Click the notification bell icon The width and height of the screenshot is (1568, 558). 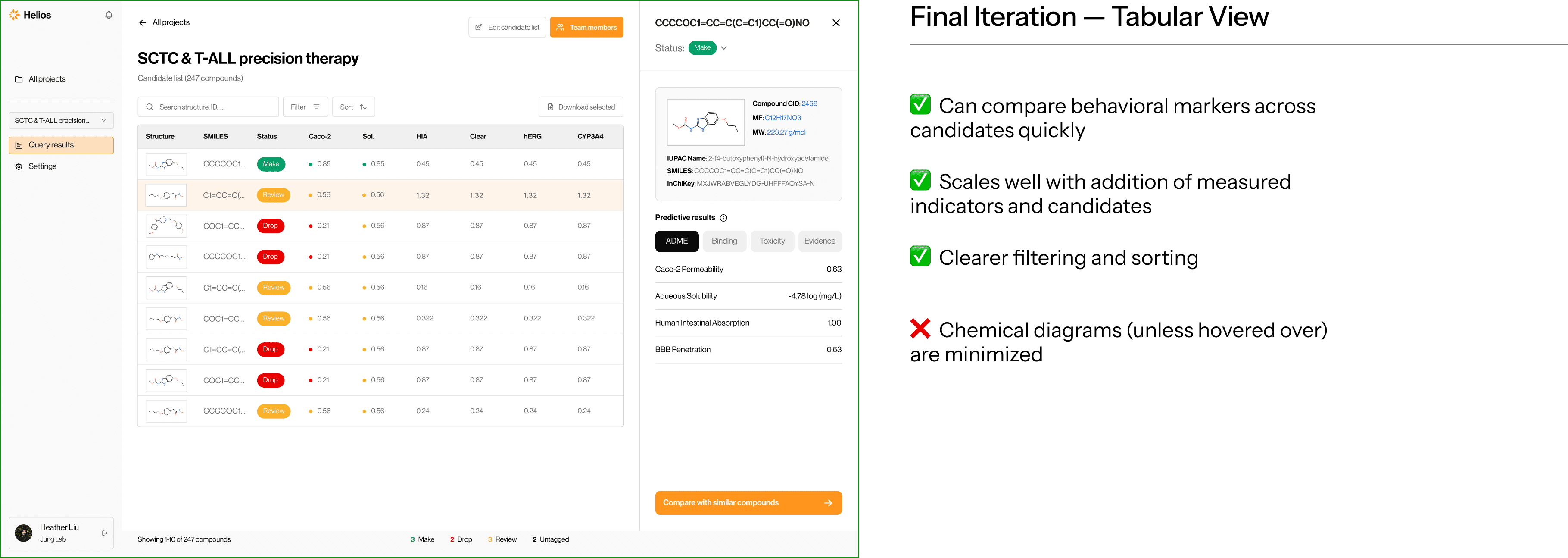click(x=109, y=15)
